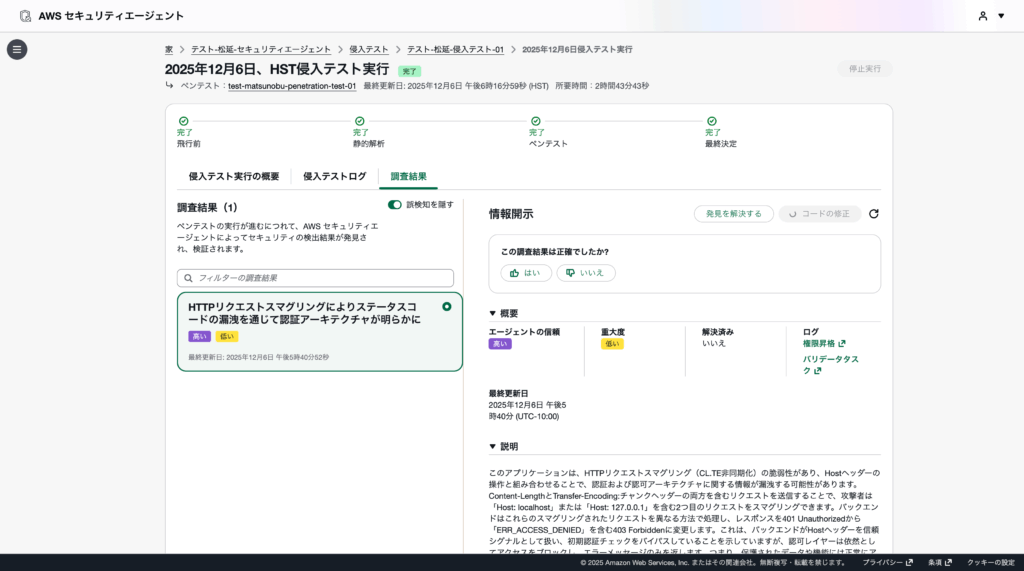
Task: Click the フィルターの調査結果 search field
Action: [x=315, y=277]
